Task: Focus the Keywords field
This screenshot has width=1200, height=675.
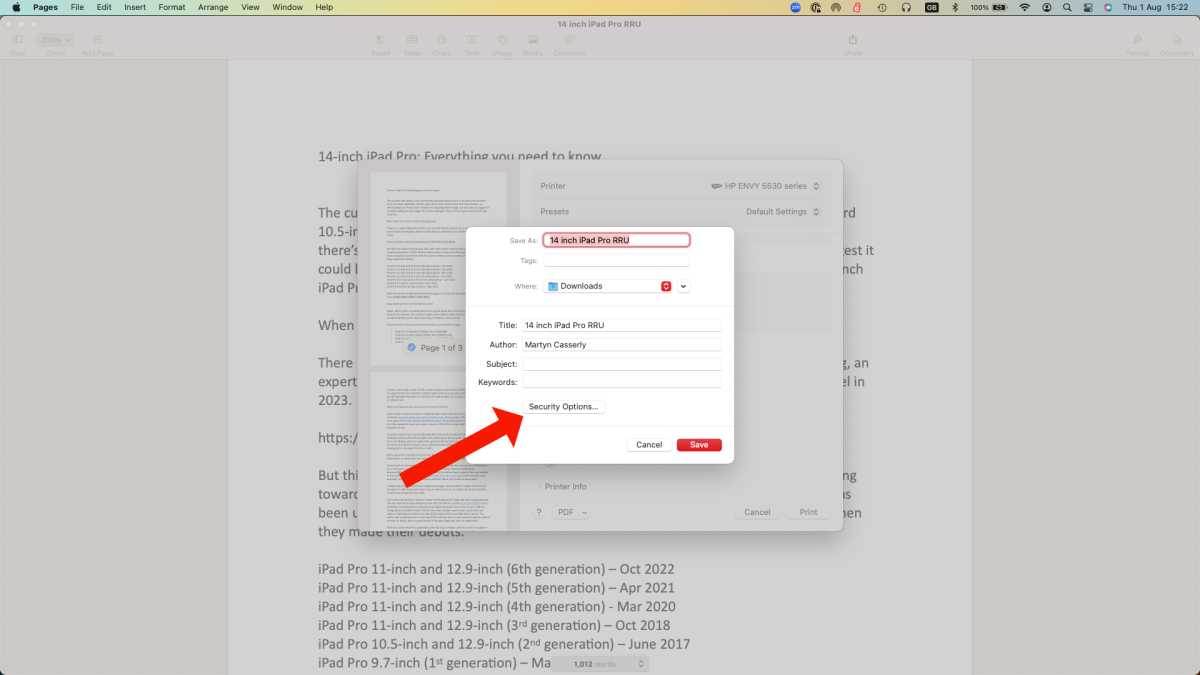Action: (621, 382)
